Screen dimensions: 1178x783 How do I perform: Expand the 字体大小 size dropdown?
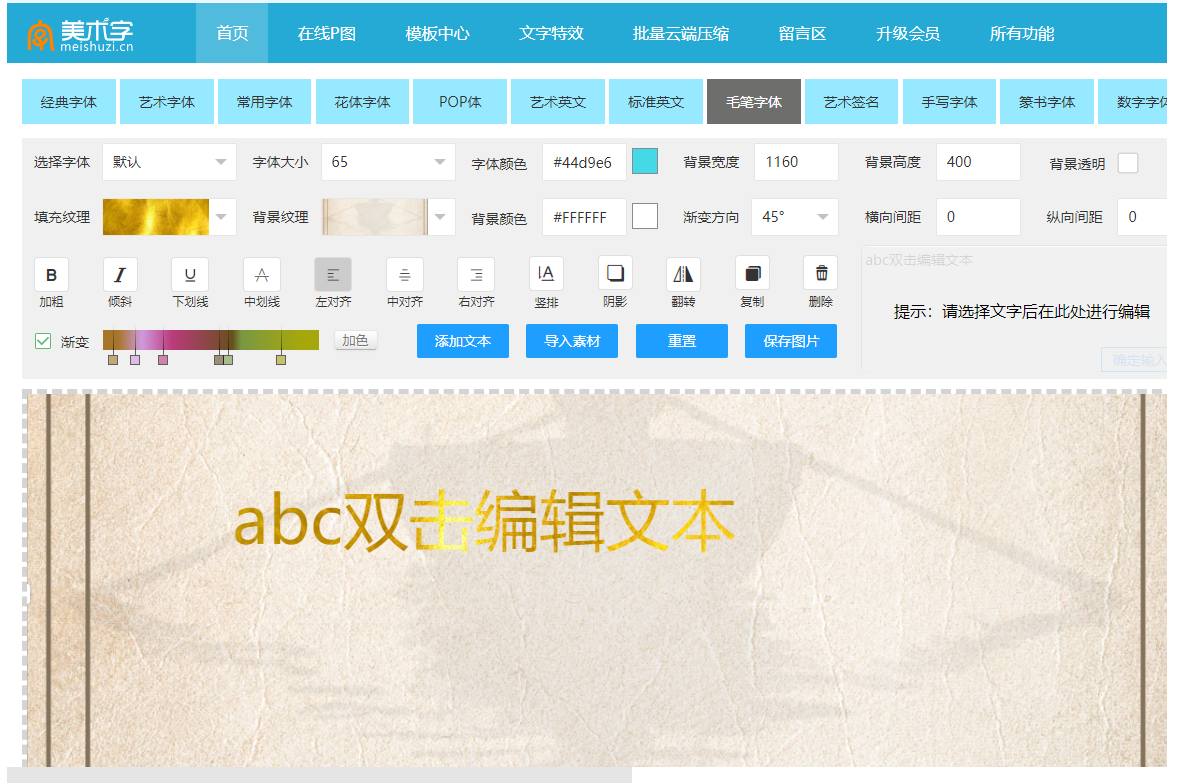pos(388,162)
